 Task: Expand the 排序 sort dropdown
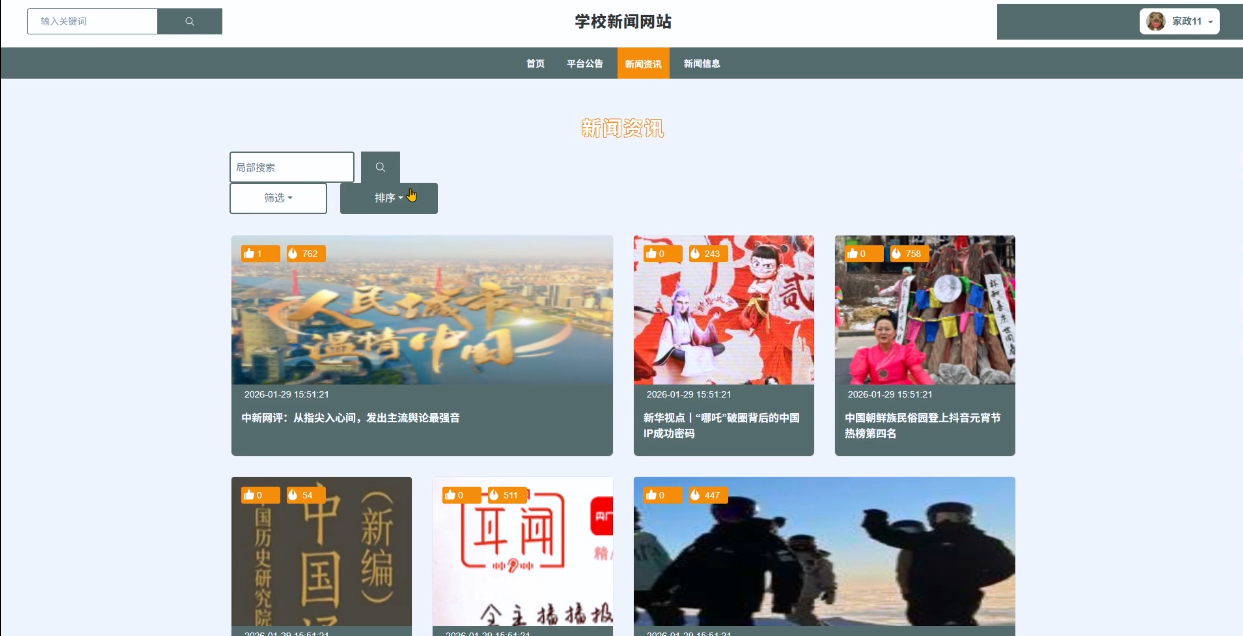389,198
